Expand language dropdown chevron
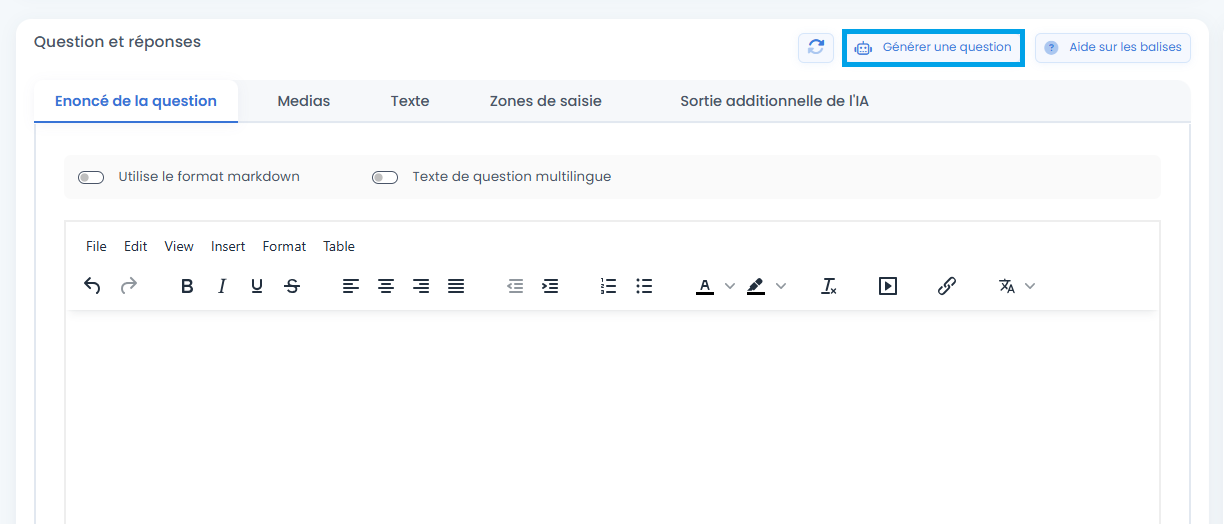This screenshot has height=524, width=1224. (1031, 286)
